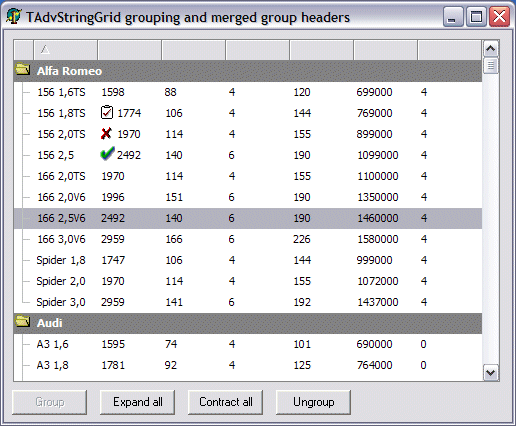Click the red cross icon beside 1970
Screen dimensions: 516x426
coord(106,134)
